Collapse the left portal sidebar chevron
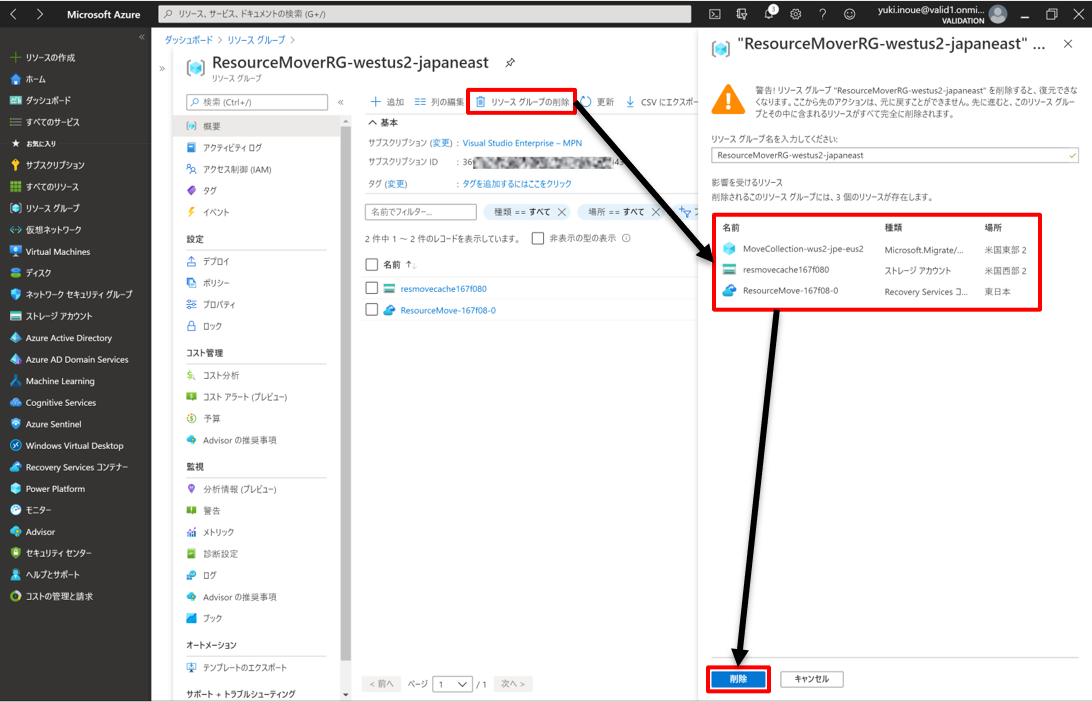The image size is (1092, 702). coord(141,37)
